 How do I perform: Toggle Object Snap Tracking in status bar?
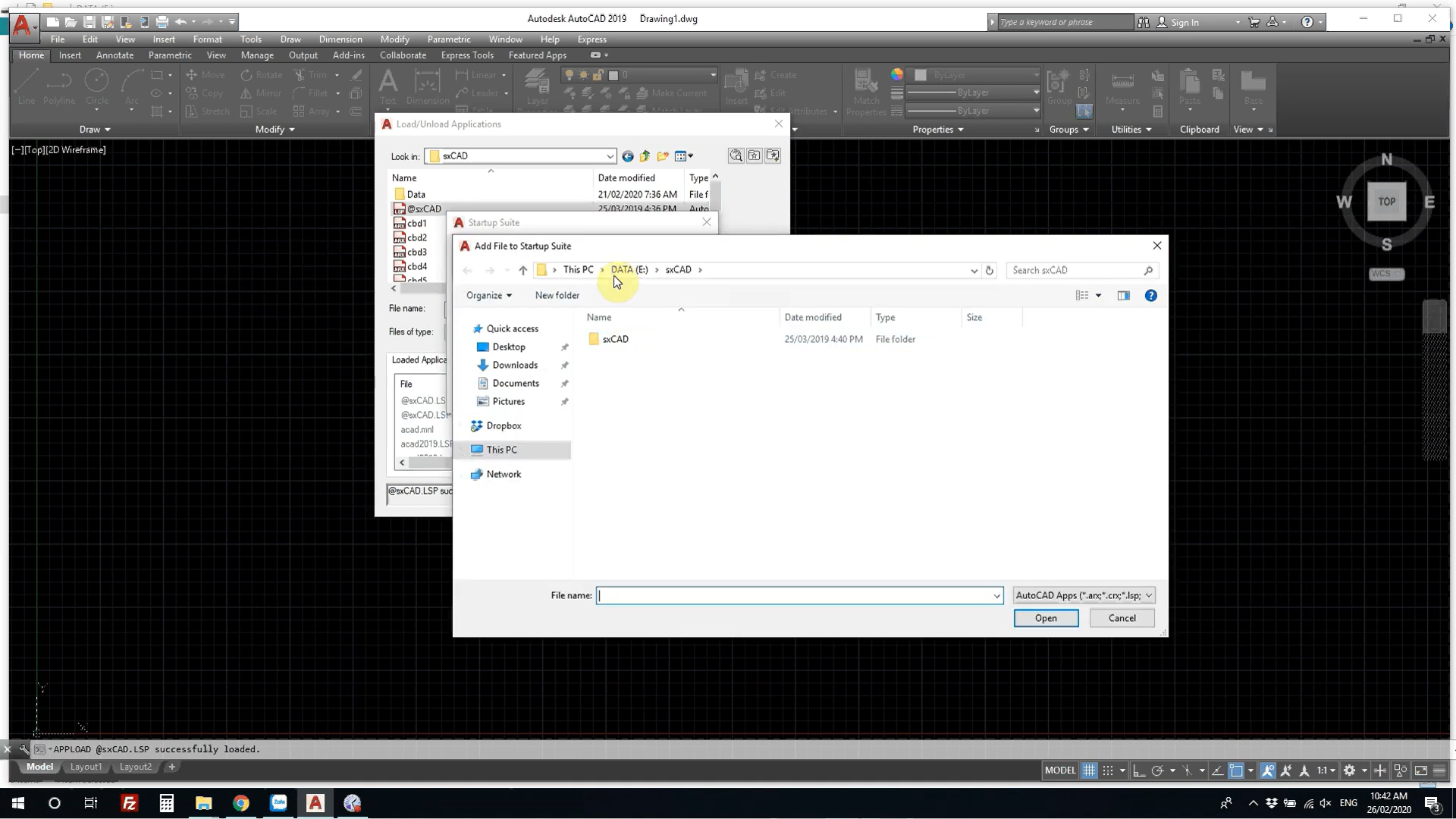1217,770
